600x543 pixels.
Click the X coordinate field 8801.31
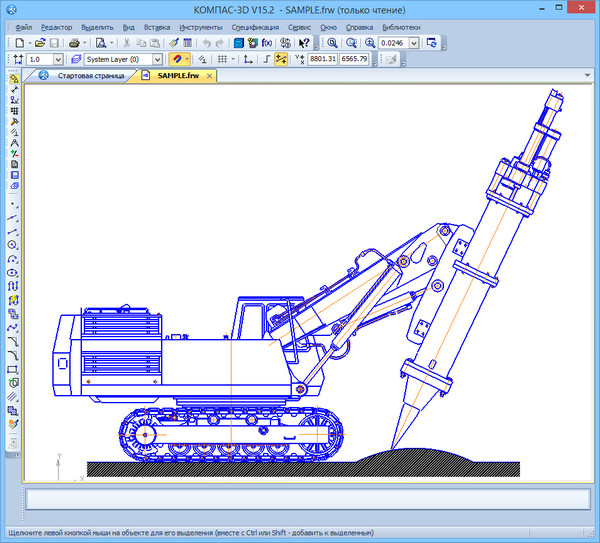[x=322, y=59]
